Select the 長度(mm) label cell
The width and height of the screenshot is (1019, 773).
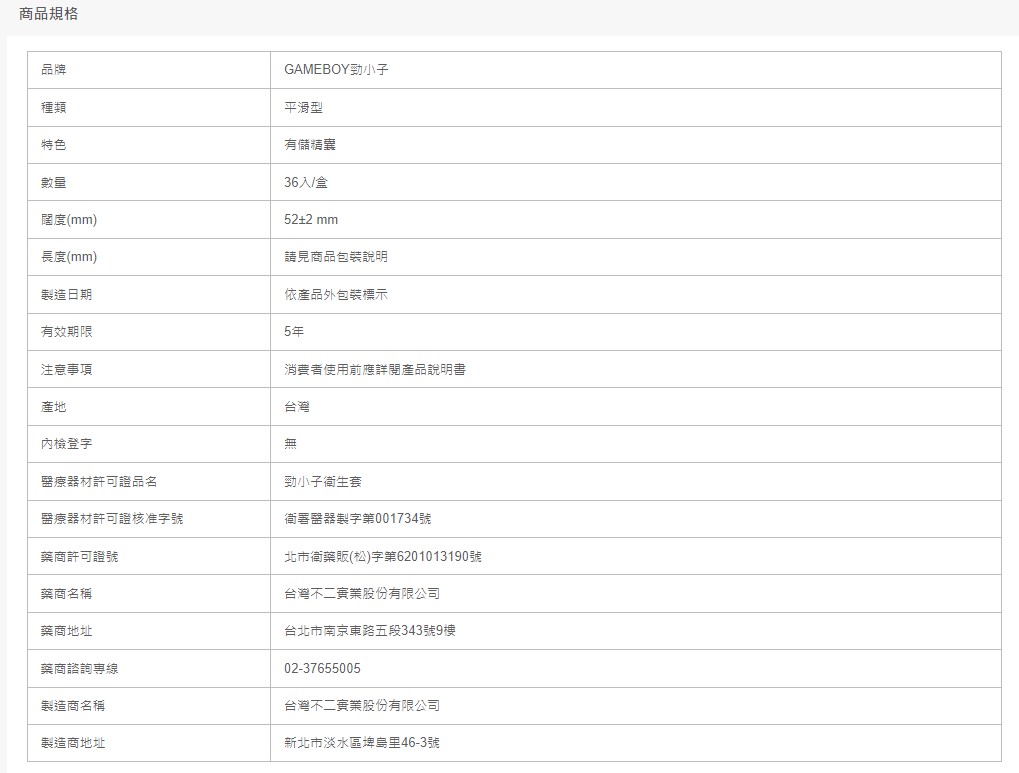click(x=149, y=257)
